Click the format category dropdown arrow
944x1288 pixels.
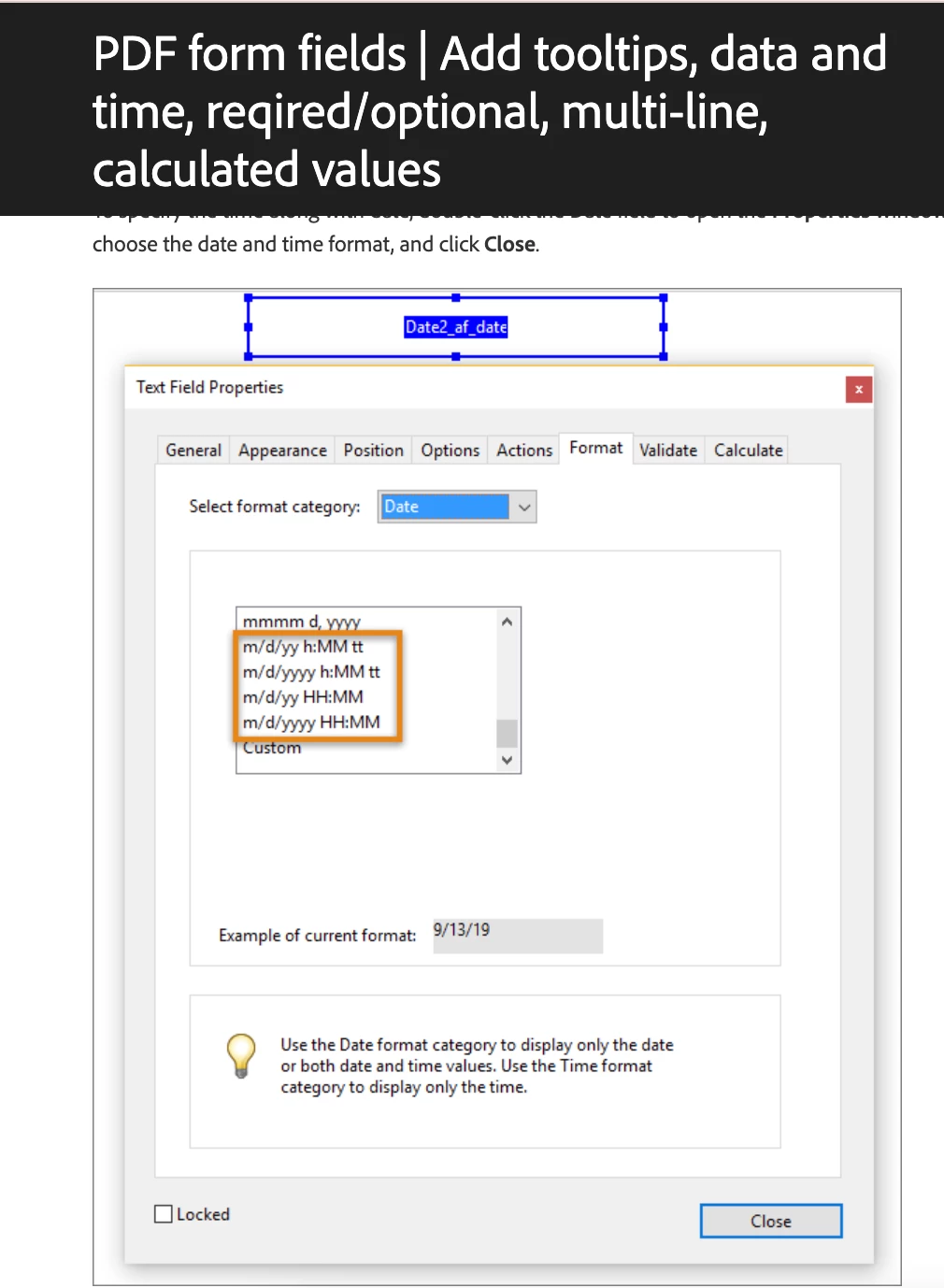(524, 507)
